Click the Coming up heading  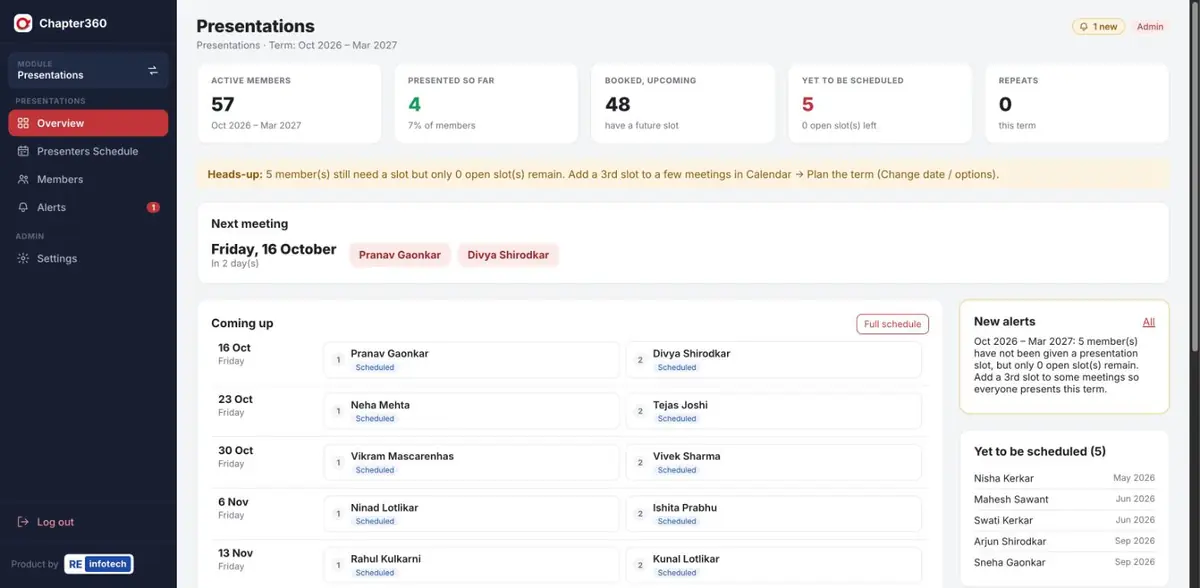point(242,323)
